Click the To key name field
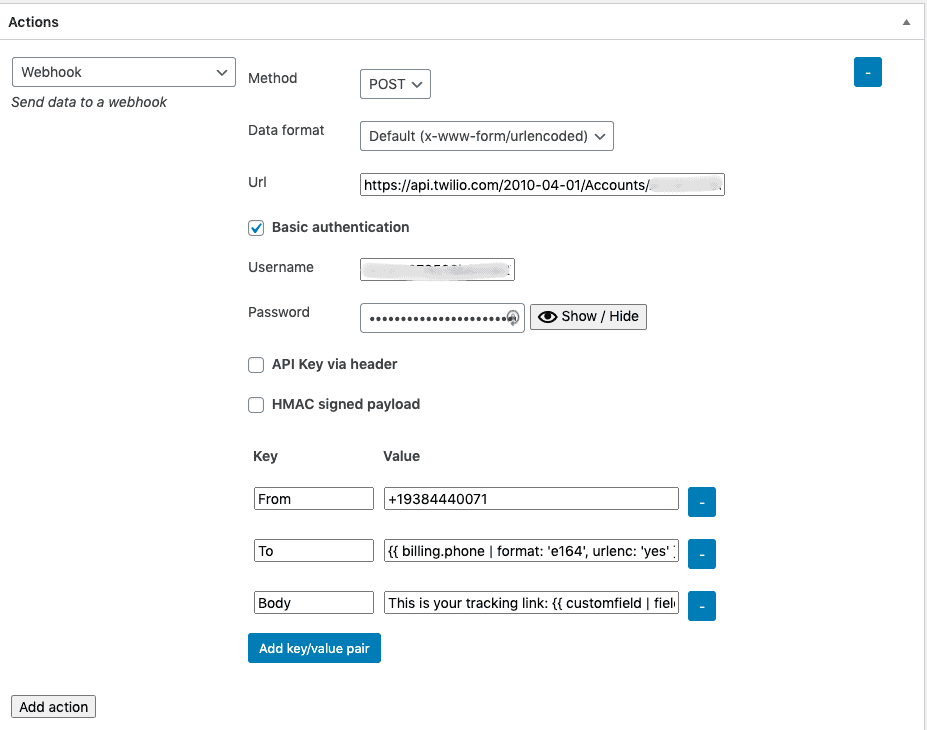Viewport: 927px width, 730px height. pyautogui.click(x=313, y=551)
